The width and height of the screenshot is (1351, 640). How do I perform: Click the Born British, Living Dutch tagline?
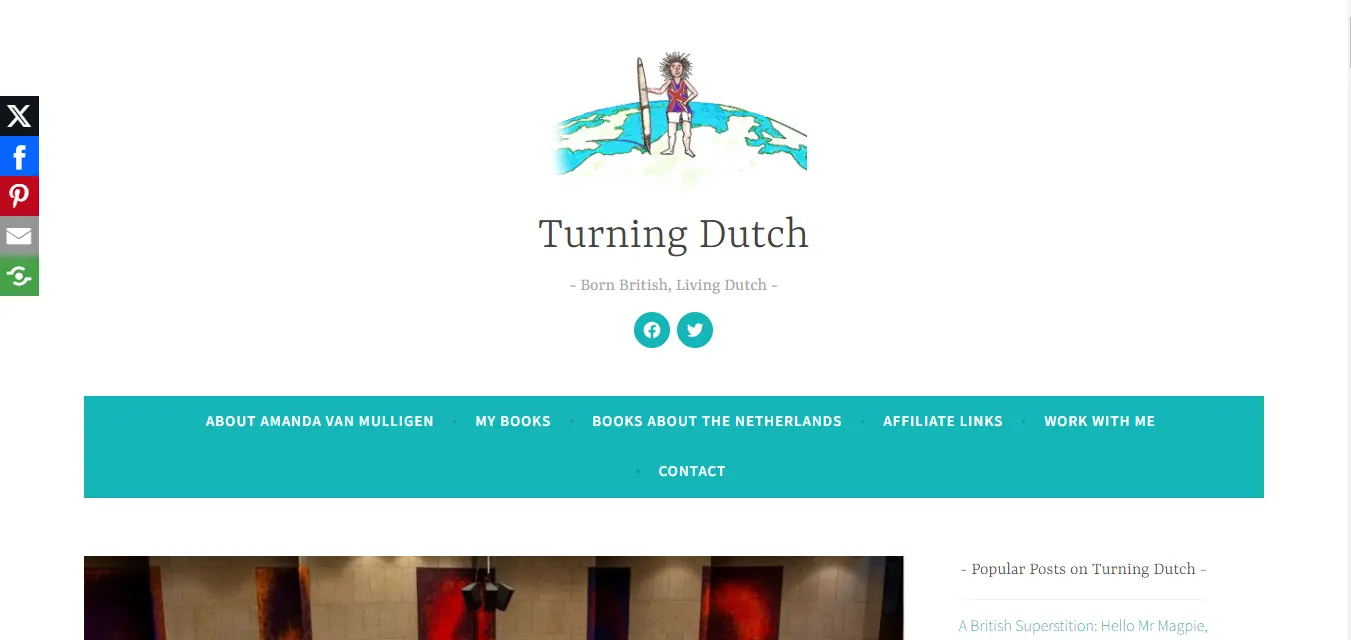[674, 285]
